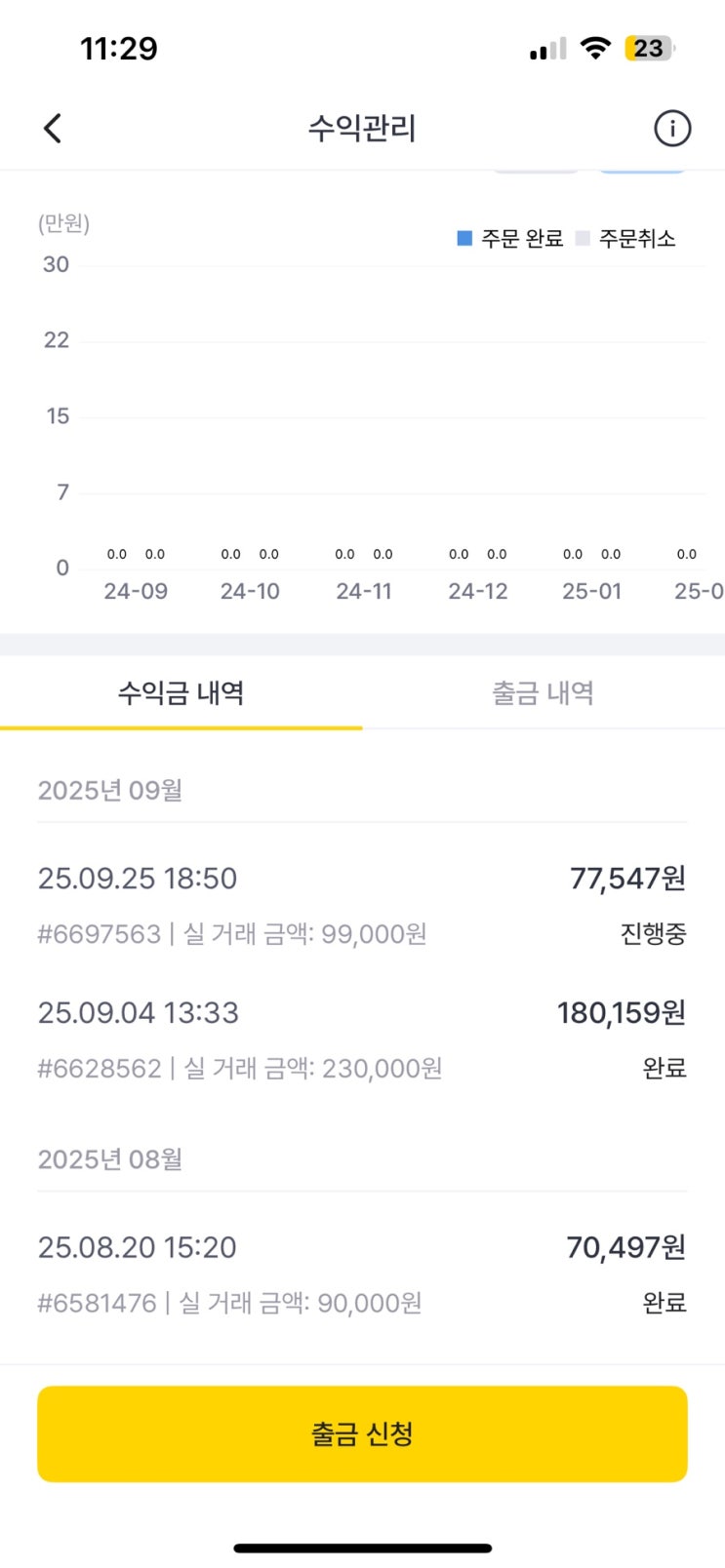Viewport: 725px width, 1568px height.
Task: Select the 24-09 month on the chart
Action: tap(136, 591)
